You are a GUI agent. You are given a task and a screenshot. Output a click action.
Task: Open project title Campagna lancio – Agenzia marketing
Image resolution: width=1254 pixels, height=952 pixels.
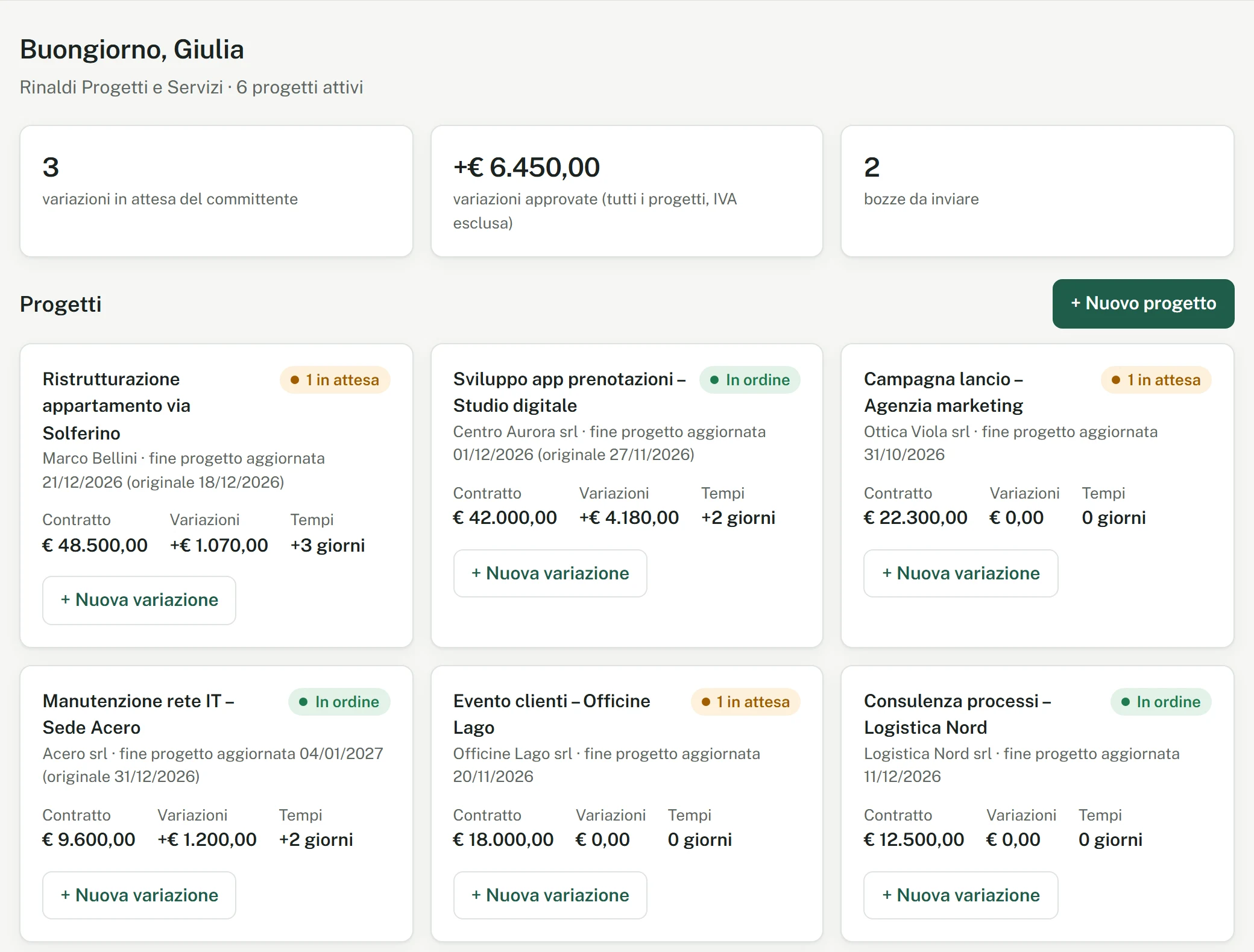(x=944, y=392)
